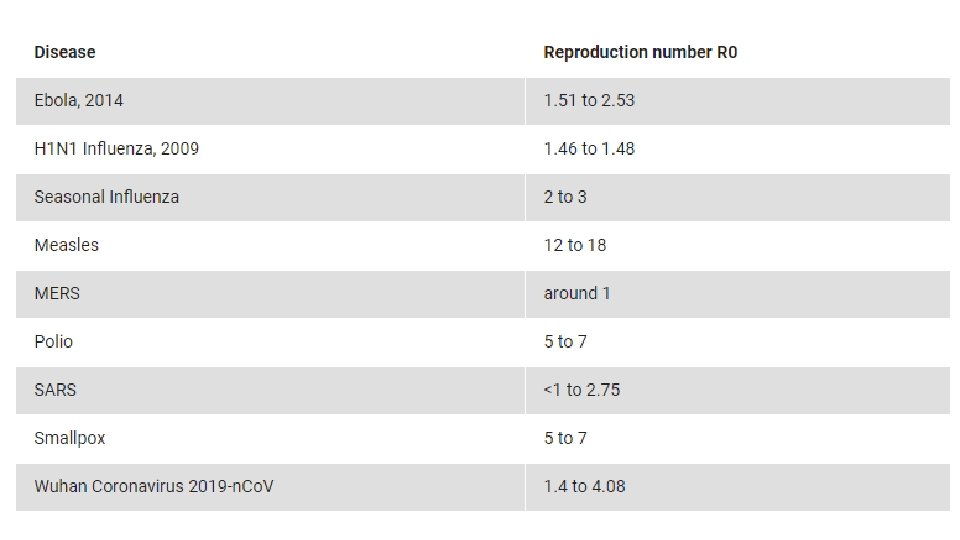The height and width of the screenshot is (540, 960).
Task: Click the MERS row label
Action: 57,293
